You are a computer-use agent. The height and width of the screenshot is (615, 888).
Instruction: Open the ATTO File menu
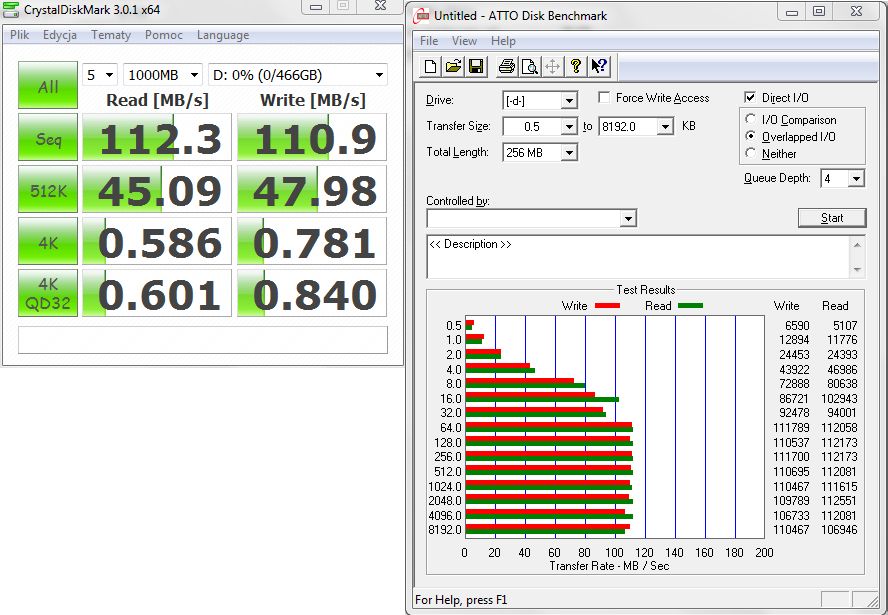coord(429,41)
